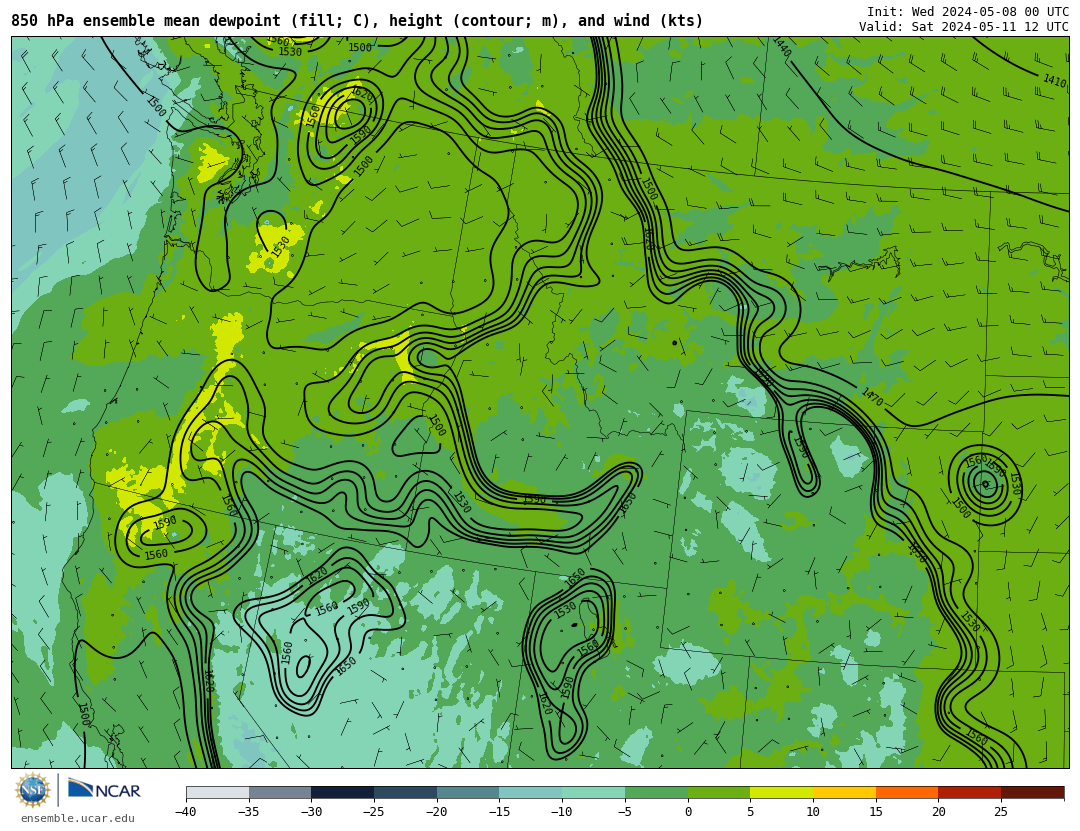
Task: Click the colorbar label '-20'
Action: (436, 812)
